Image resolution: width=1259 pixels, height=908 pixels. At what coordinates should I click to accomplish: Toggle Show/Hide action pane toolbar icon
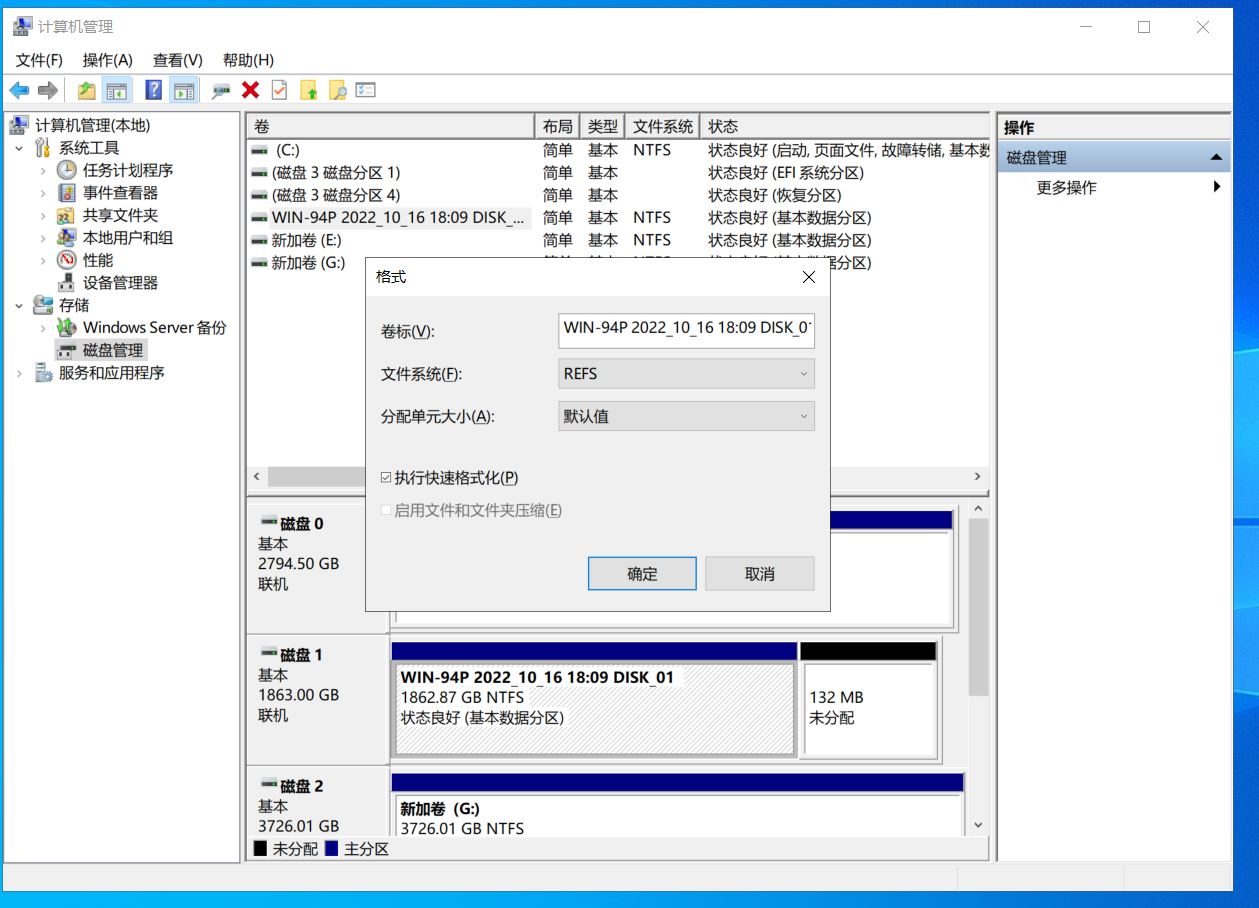(x=183, y=90)
